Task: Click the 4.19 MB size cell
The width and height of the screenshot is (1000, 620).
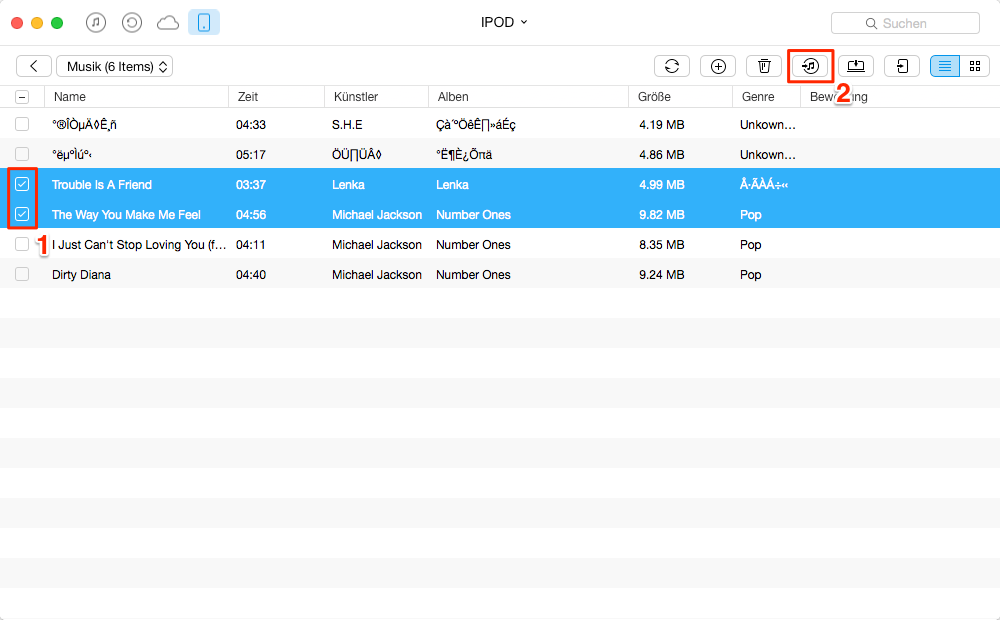Action: (x=662, y=125)
